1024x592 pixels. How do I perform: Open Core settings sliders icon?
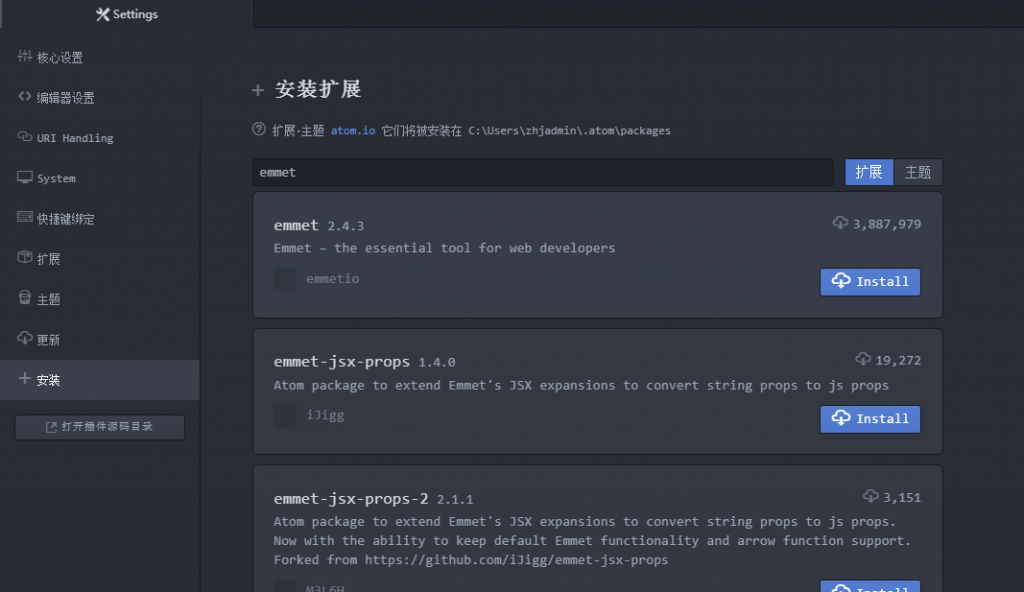tap(25, 56)
